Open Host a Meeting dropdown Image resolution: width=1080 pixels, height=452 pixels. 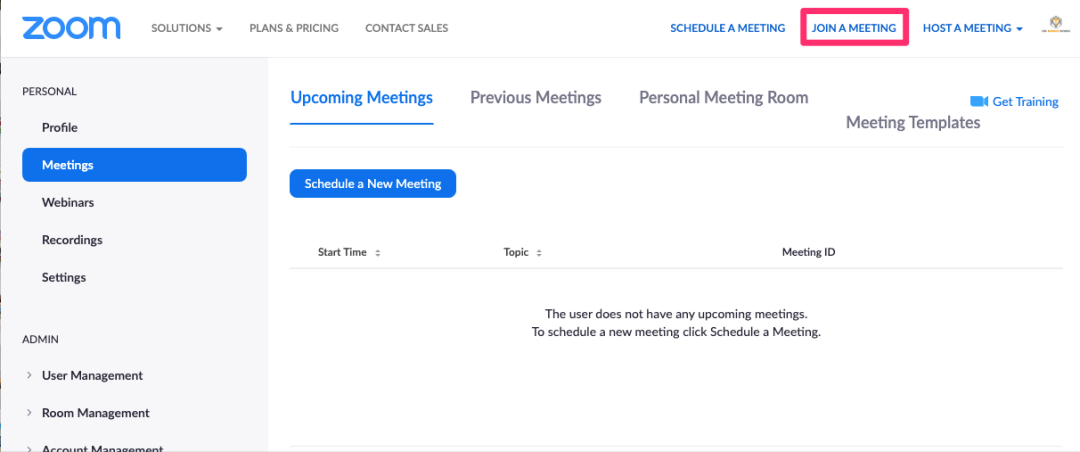click(973, 28)
